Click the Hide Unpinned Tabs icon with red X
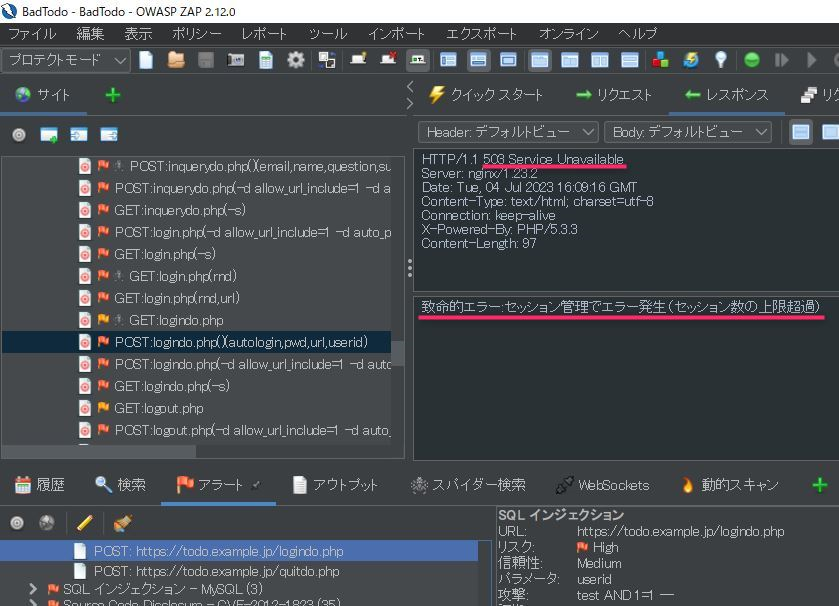 coord(388,59)
